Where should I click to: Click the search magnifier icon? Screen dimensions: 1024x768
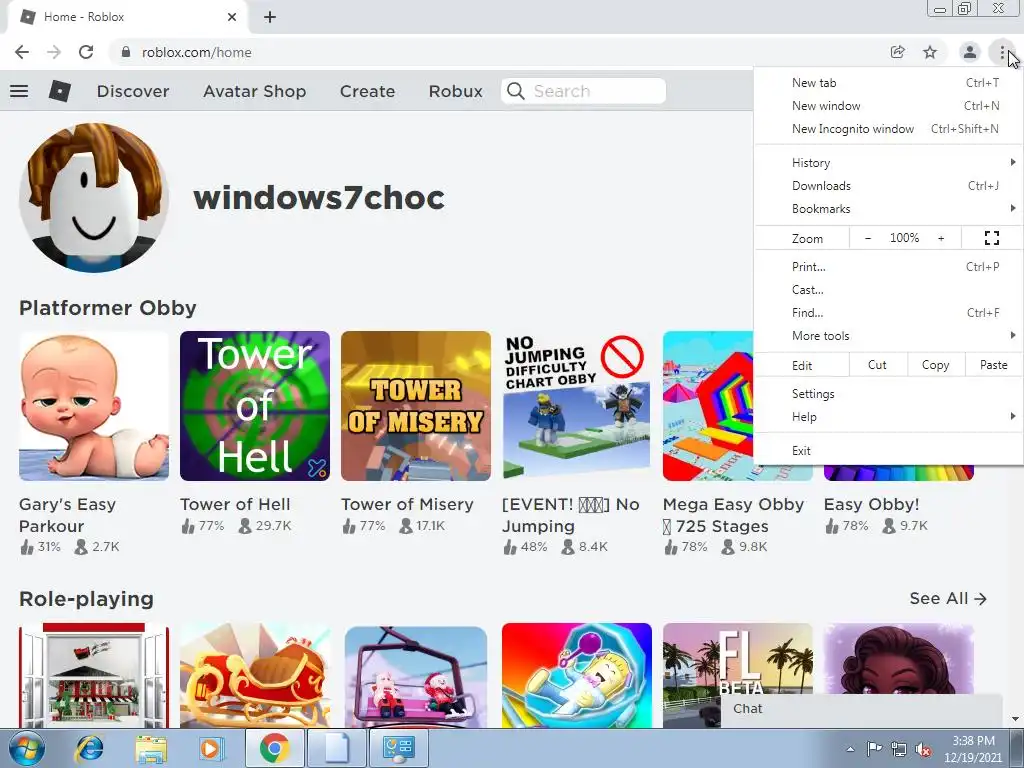pos(516,91)
